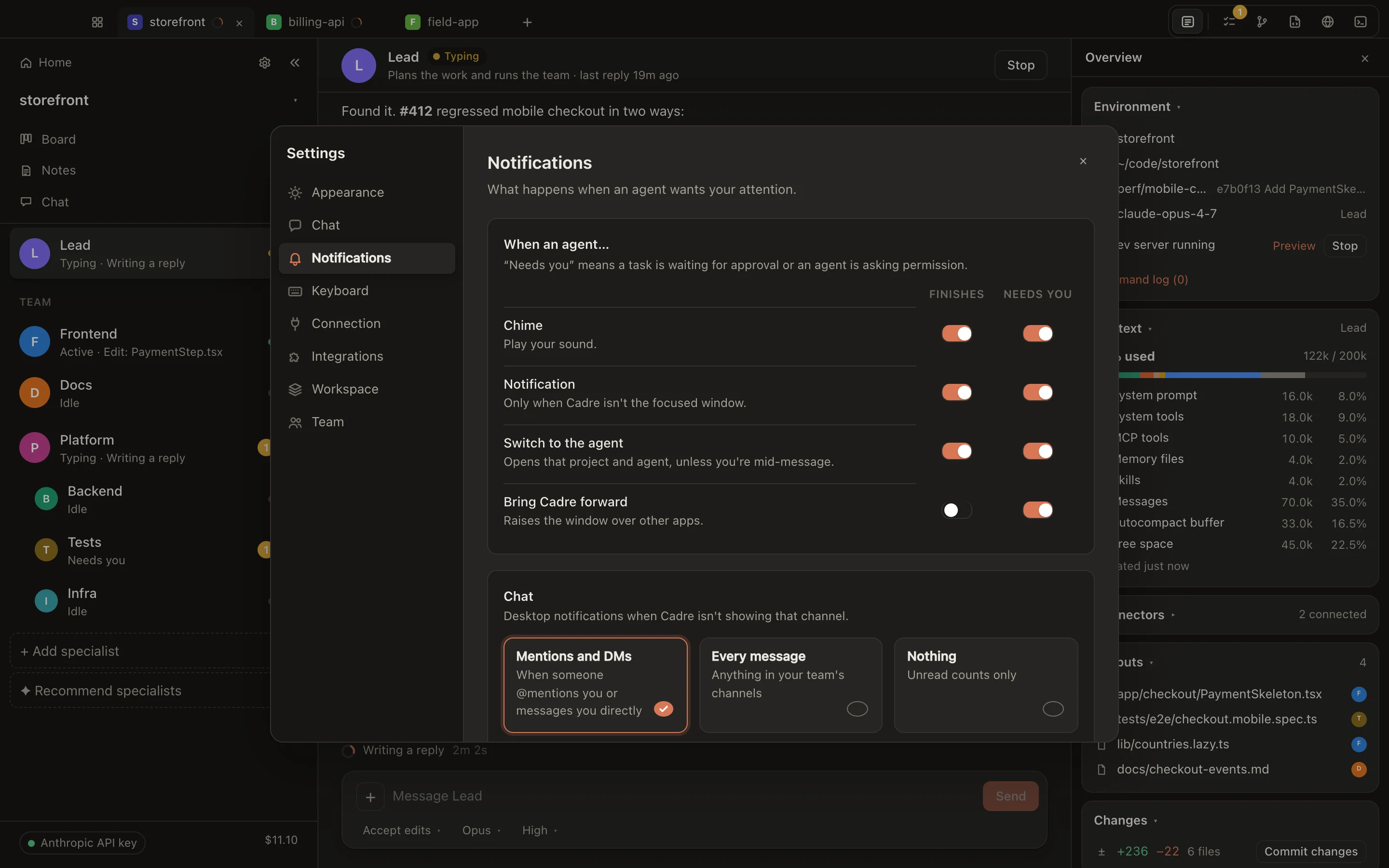
Task: Open the Appearance settings section
Action: 367,192
